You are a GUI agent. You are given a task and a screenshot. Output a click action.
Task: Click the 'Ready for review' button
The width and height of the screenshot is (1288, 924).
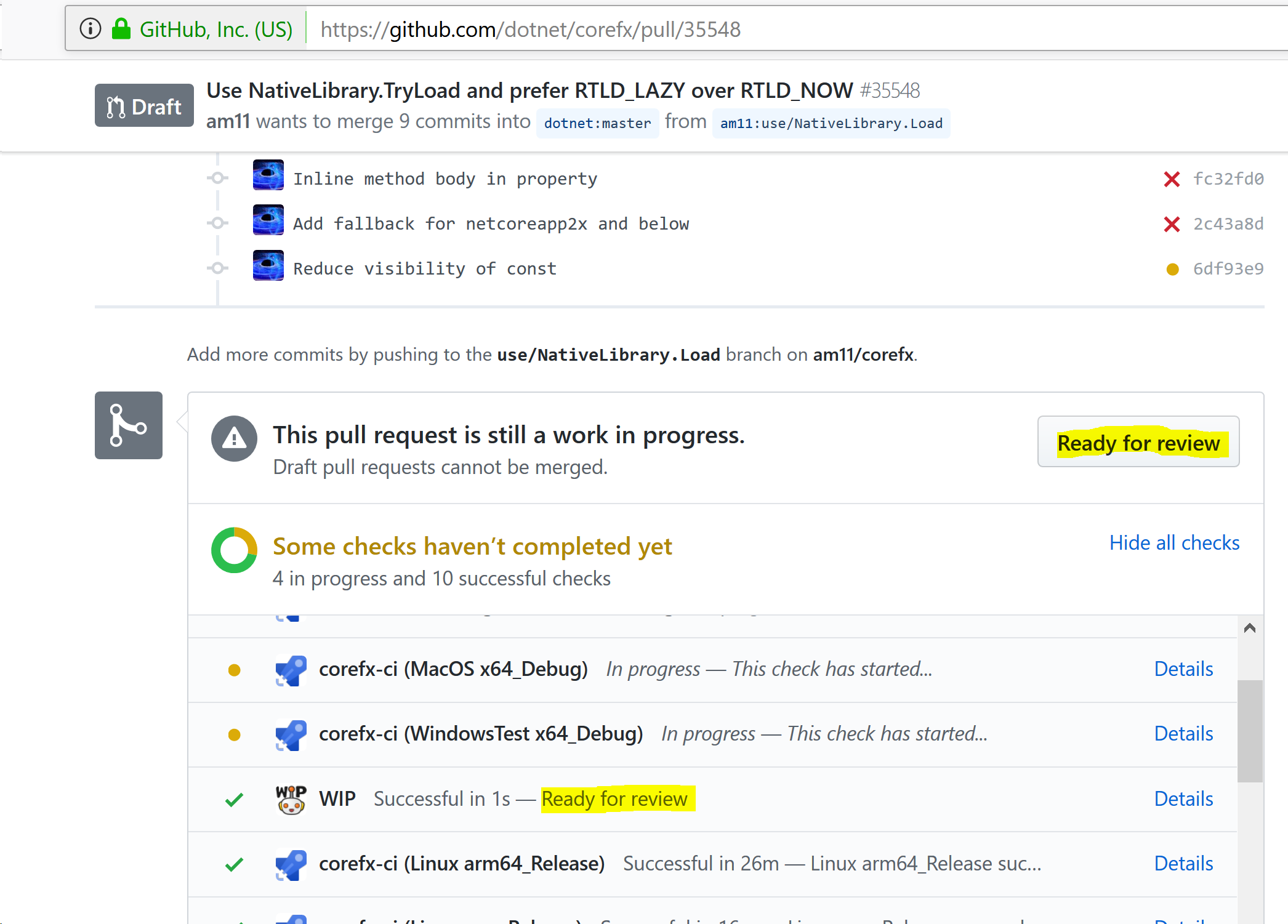click(1138, 442)
